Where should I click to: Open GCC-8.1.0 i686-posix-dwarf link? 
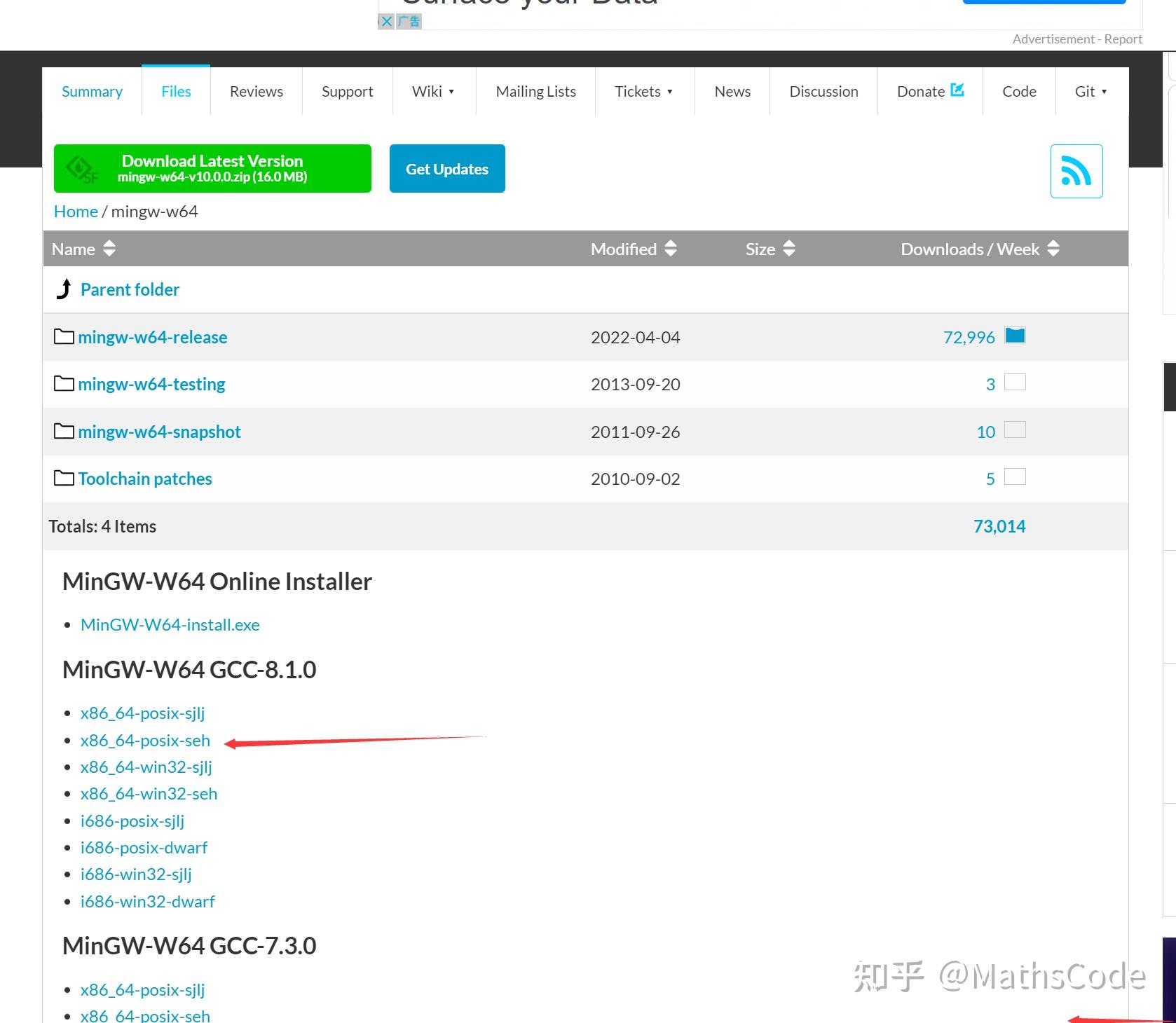pyautogui.click(x=144, y=847)
